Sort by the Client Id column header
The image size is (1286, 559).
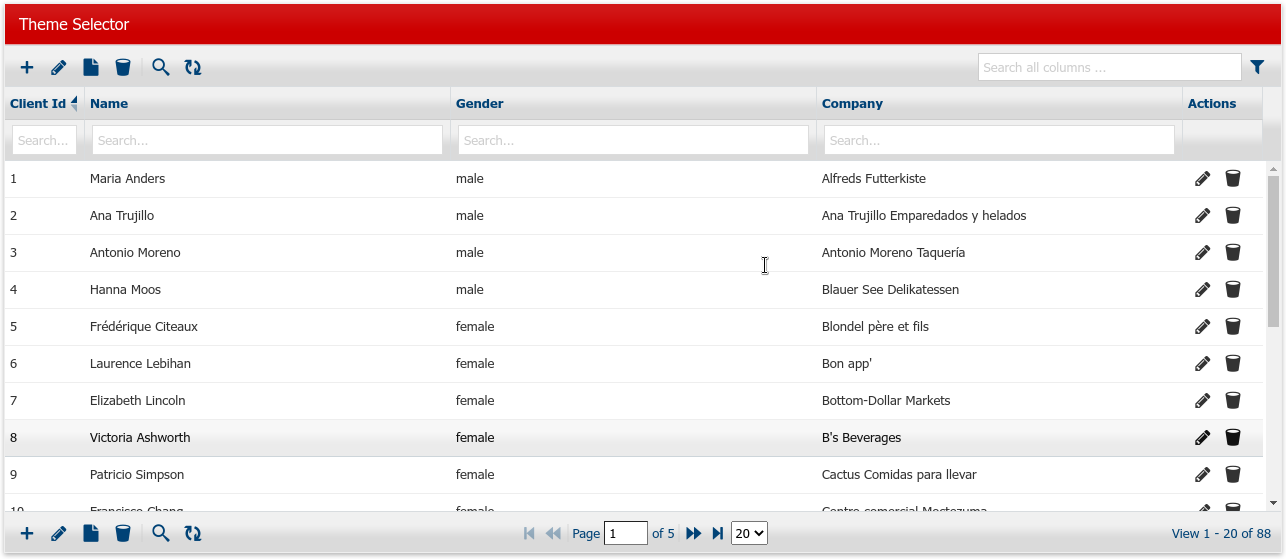[x=38, y=104]
